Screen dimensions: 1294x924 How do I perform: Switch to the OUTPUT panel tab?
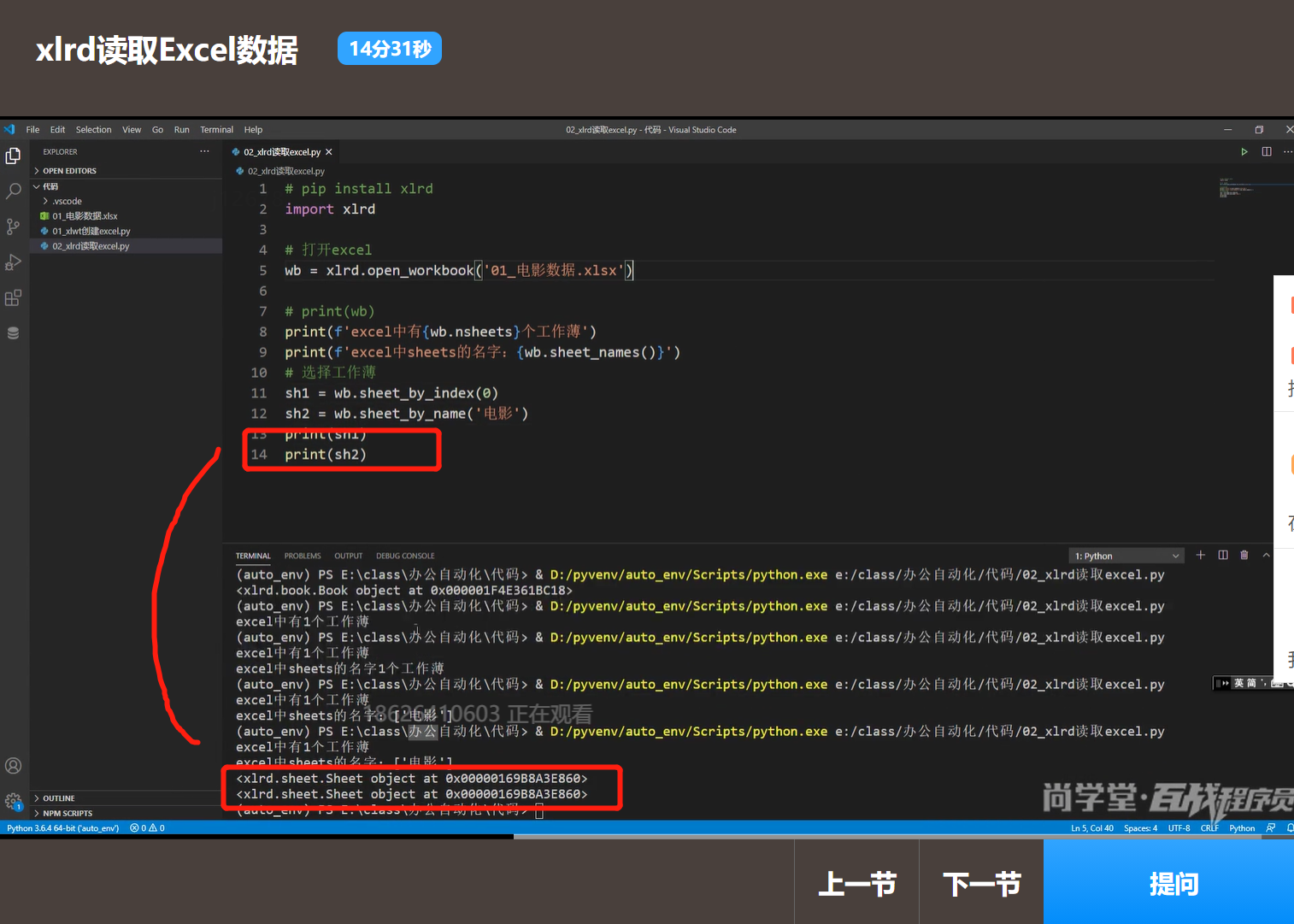pos(348,556)
